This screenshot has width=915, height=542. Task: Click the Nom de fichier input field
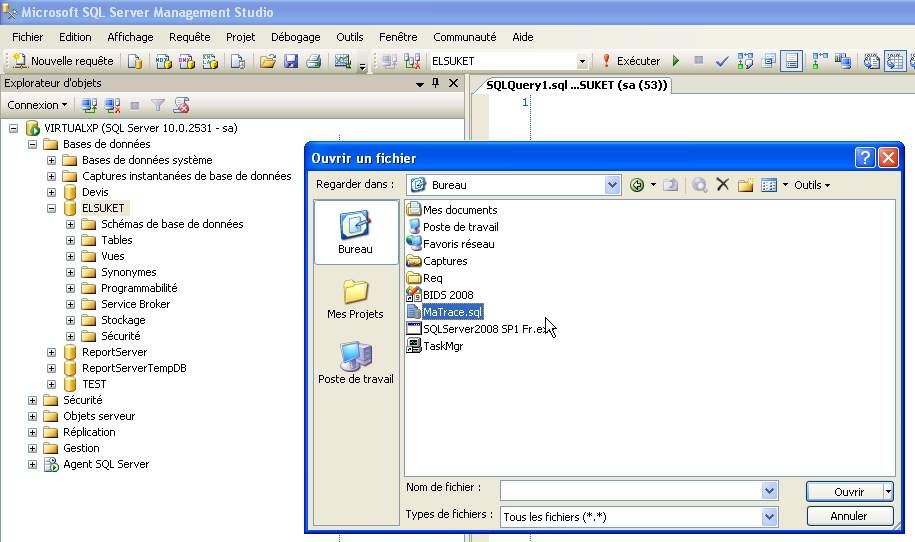click(x=630, y=490)
